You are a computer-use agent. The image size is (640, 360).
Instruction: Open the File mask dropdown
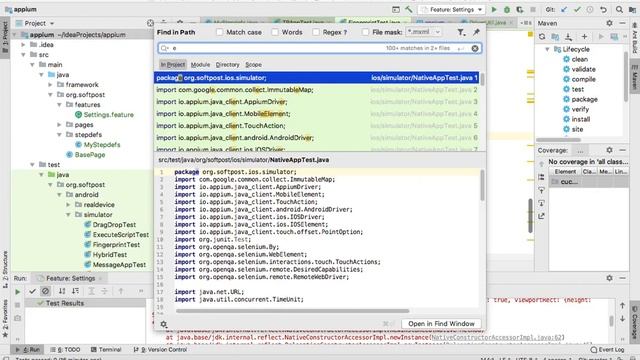pyautogui.click(x=423, y=32)
